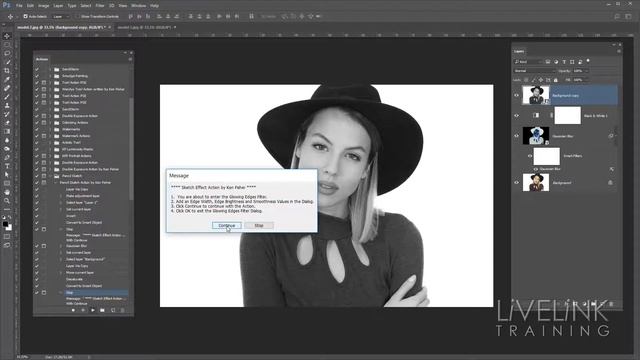Click Continue in the Message dialog
This screenshot has width=640, height=360.
click(x=227, y=225)
